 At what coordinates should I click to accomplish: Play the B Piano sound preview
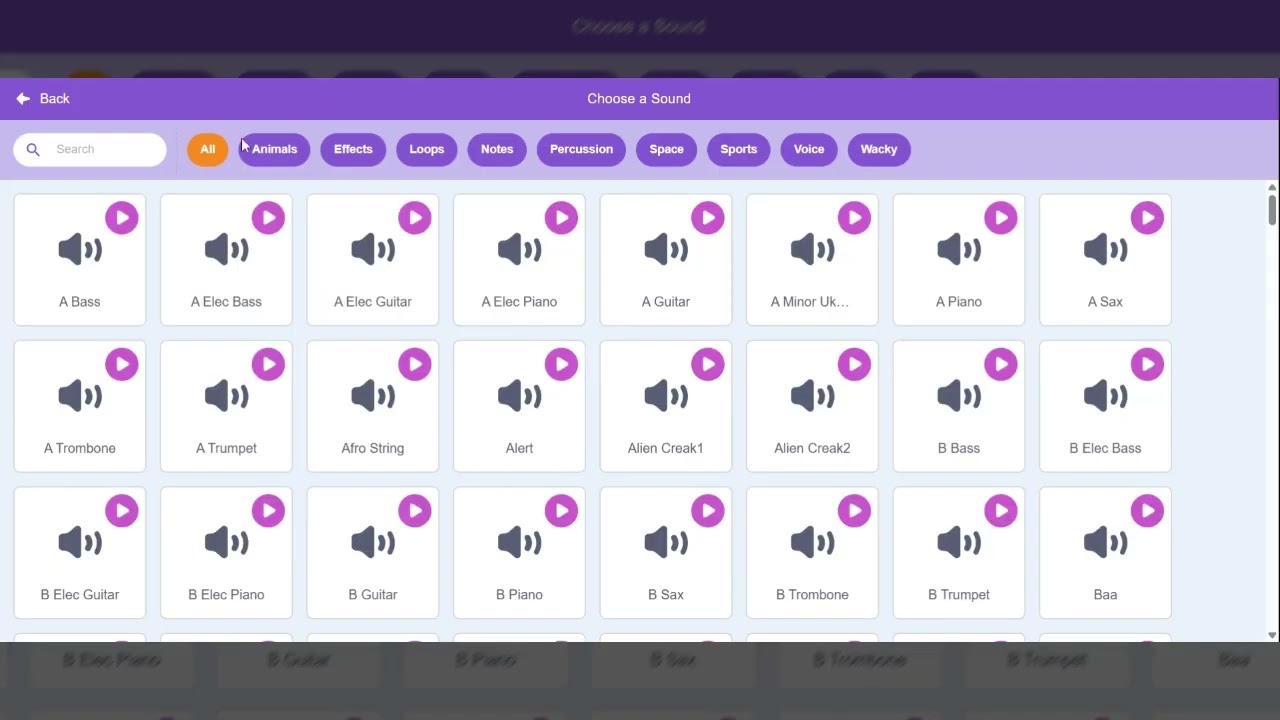(x=561, y=511)
